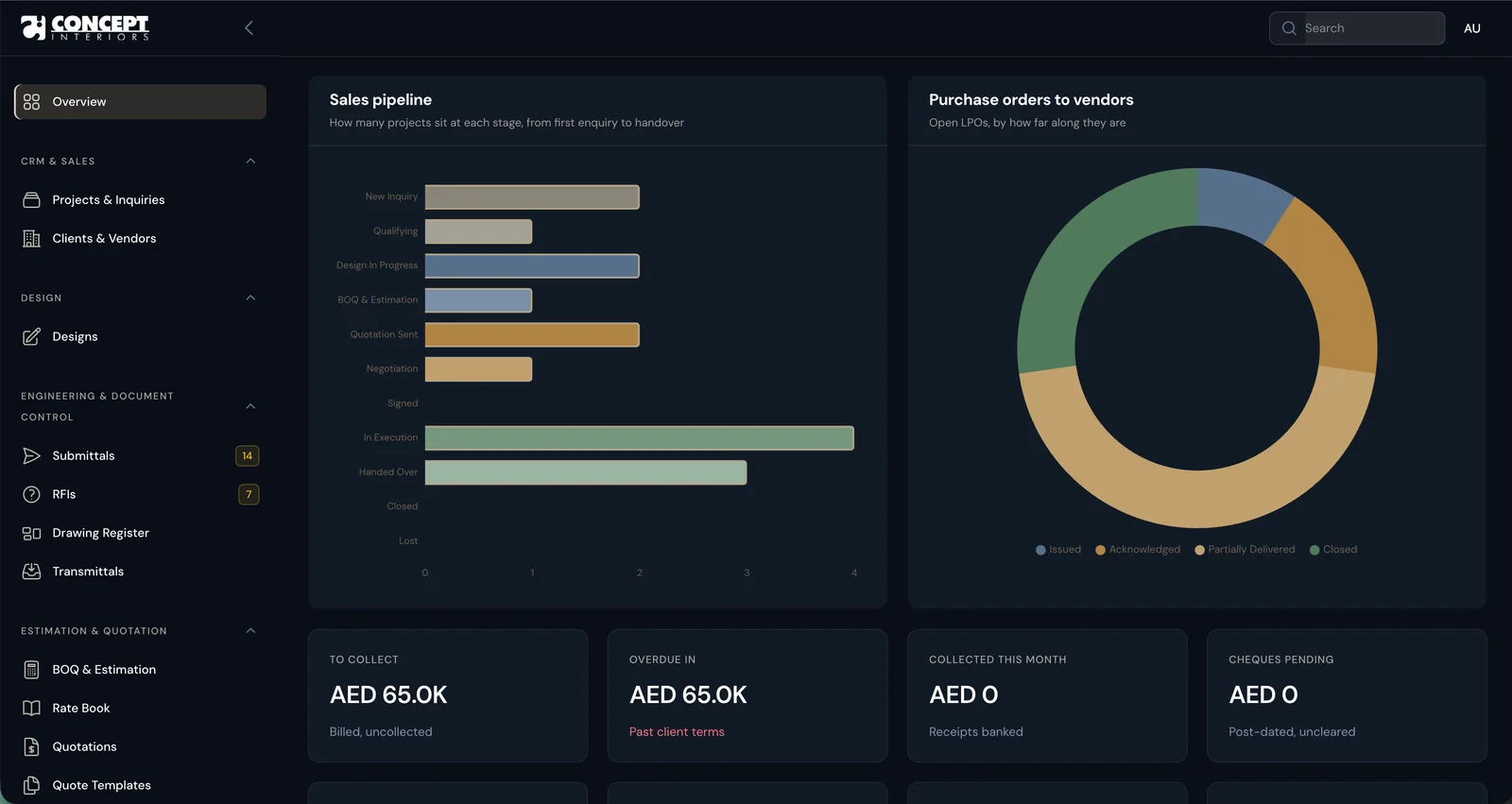Viewport: 1512px width, 804px height.
Task: Open the Overview page
Action: [140, 102]
